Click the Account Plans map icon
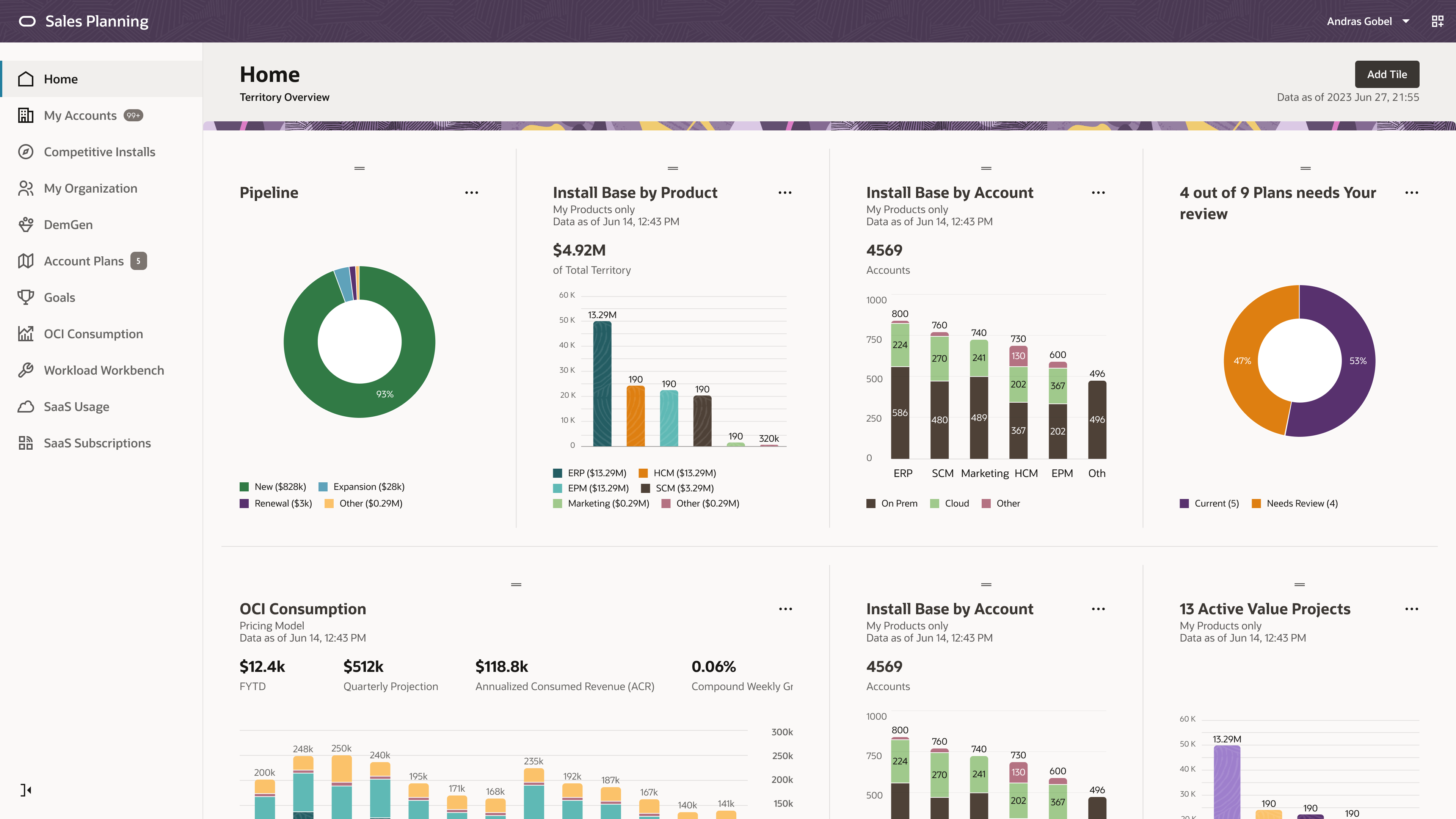The height and width of the screenshot is (819, 1456). (x=25, y=261)
